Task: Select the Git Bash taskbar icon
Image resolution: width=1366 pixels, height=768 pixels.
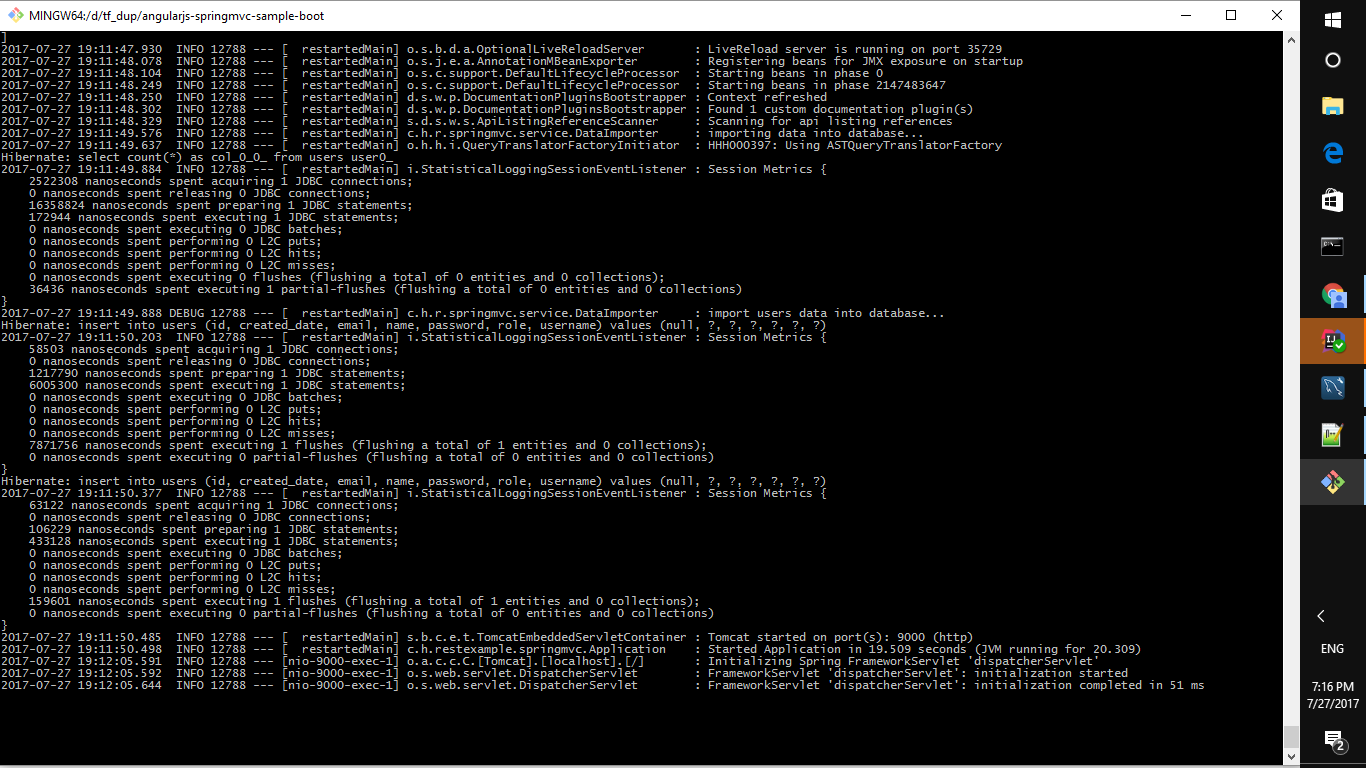Action: 1333,482
